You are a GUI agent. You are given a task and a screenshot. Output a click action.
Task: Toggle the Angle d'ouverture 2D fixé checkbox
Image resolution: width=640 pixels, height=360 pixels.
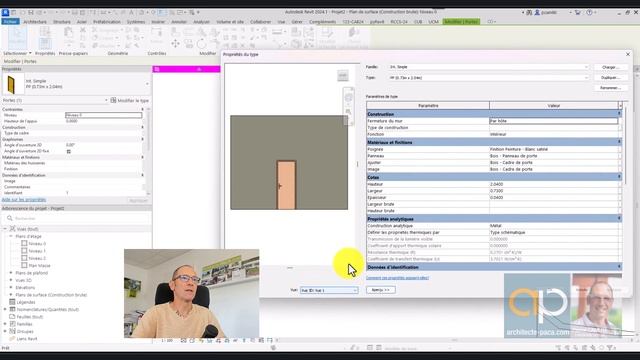[69, 151]
